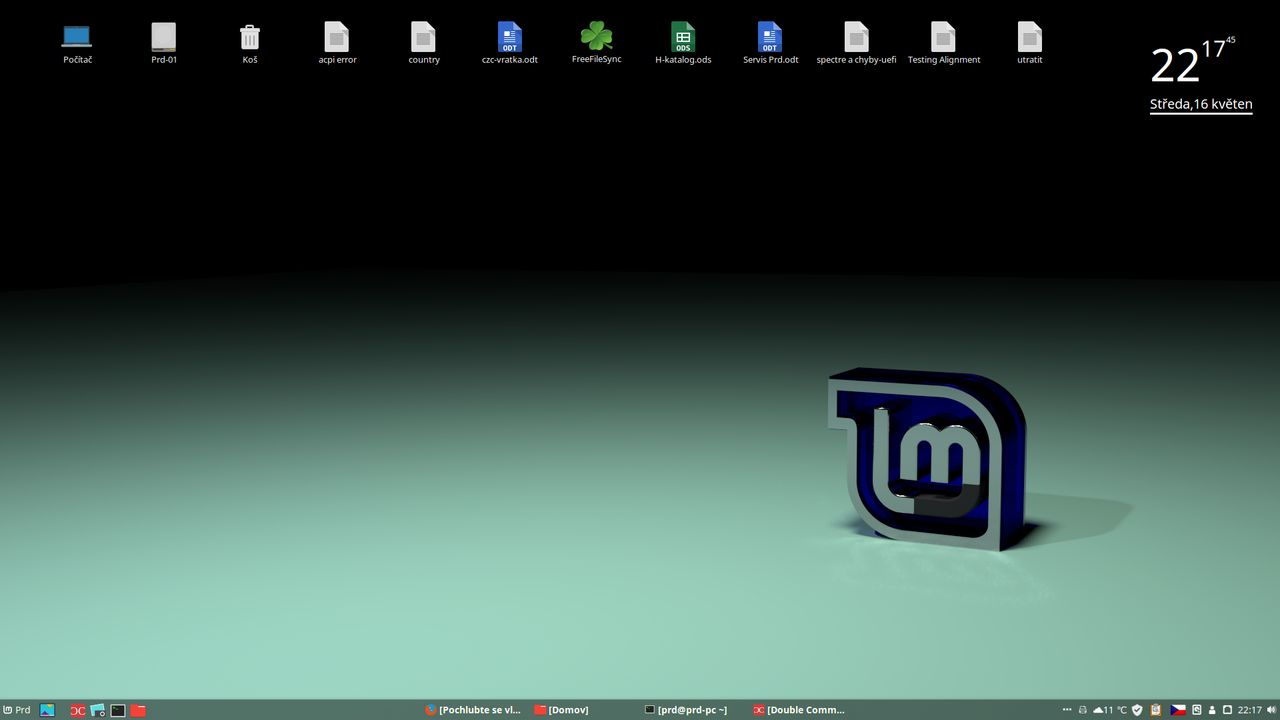The image size is (1280, 720).
Task: Select the Testing Alignment file icon
Action: click(943, 44)
